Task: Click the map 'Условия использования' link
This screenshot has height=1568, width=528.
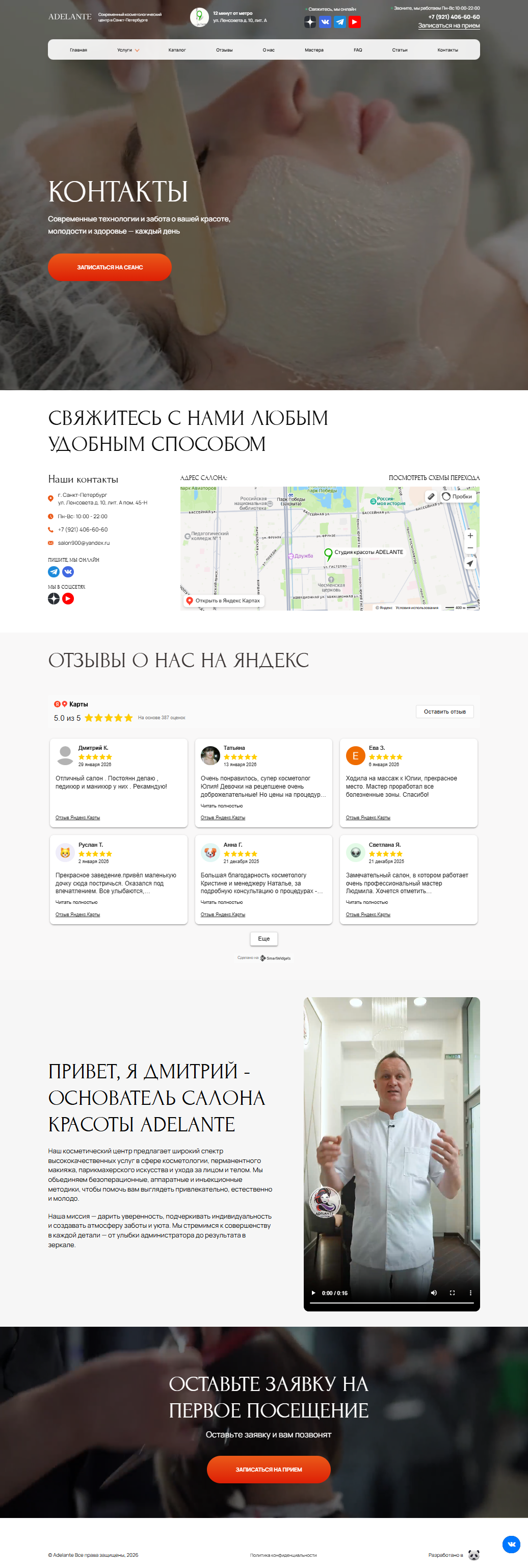Action: [417, 608]
